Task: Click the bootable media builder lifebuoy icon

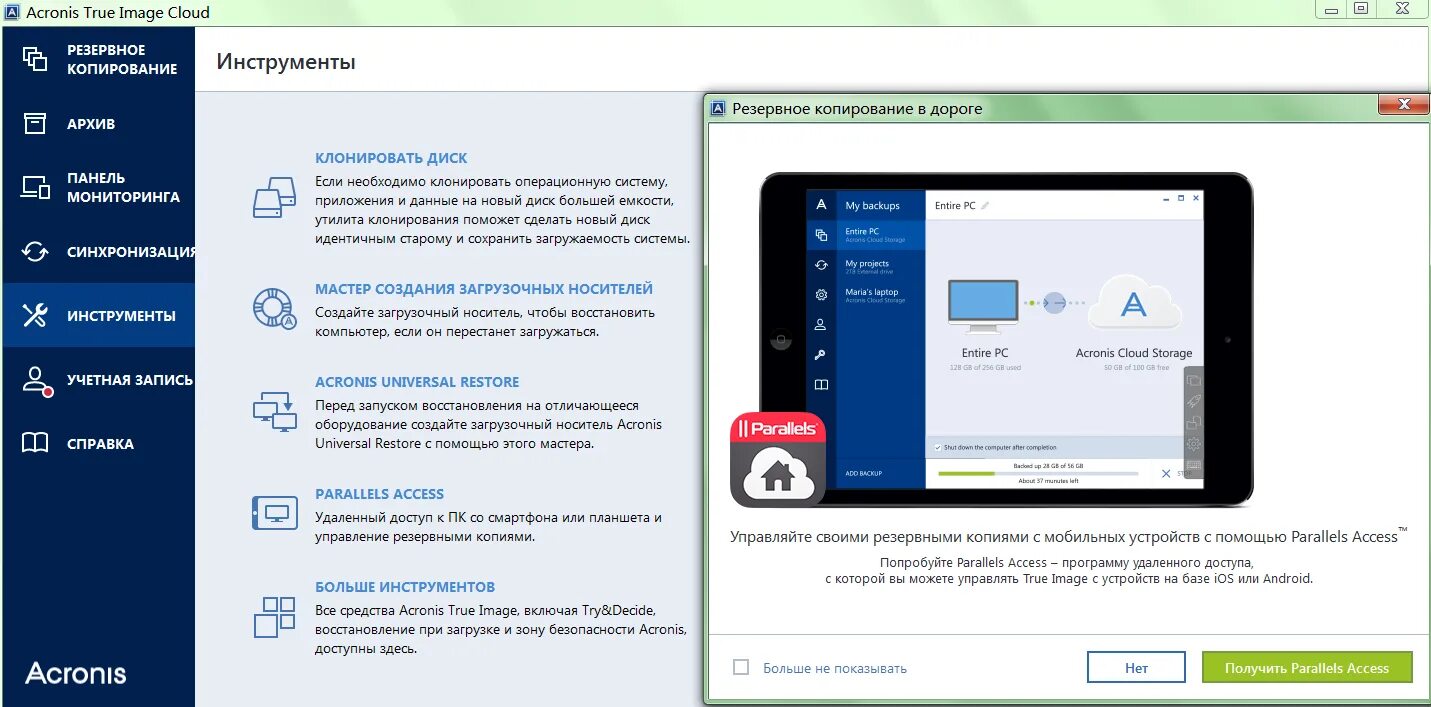Action: point(274,308)
